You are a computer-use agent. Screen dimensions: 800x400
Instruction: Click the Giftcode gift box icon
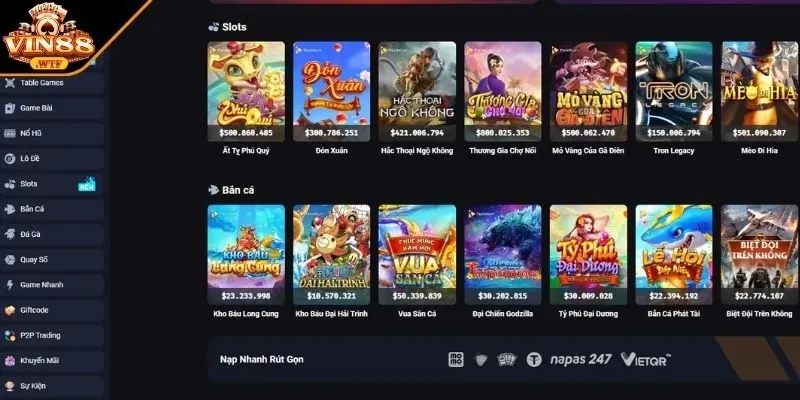tap(10, 310)
